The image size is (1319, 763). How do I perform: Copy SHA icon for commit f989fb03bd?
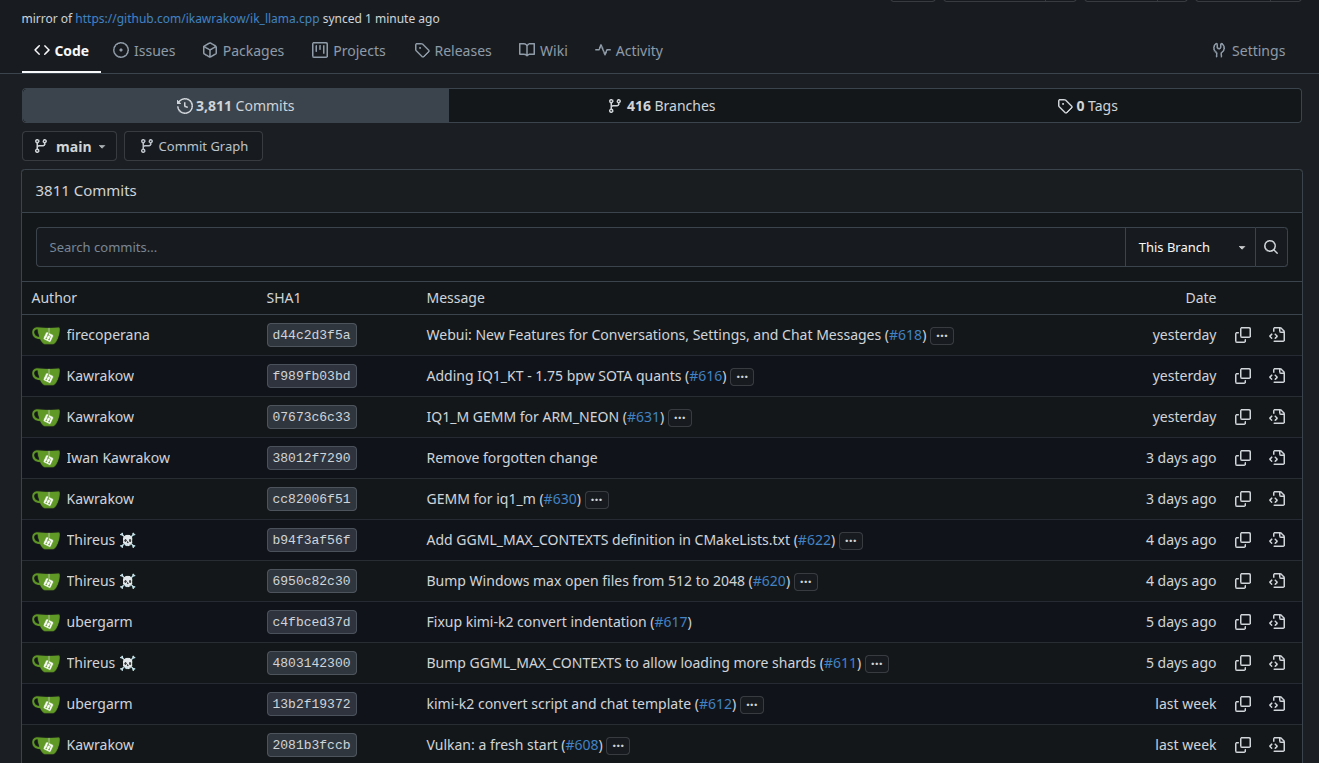(x=1243, y=376)
